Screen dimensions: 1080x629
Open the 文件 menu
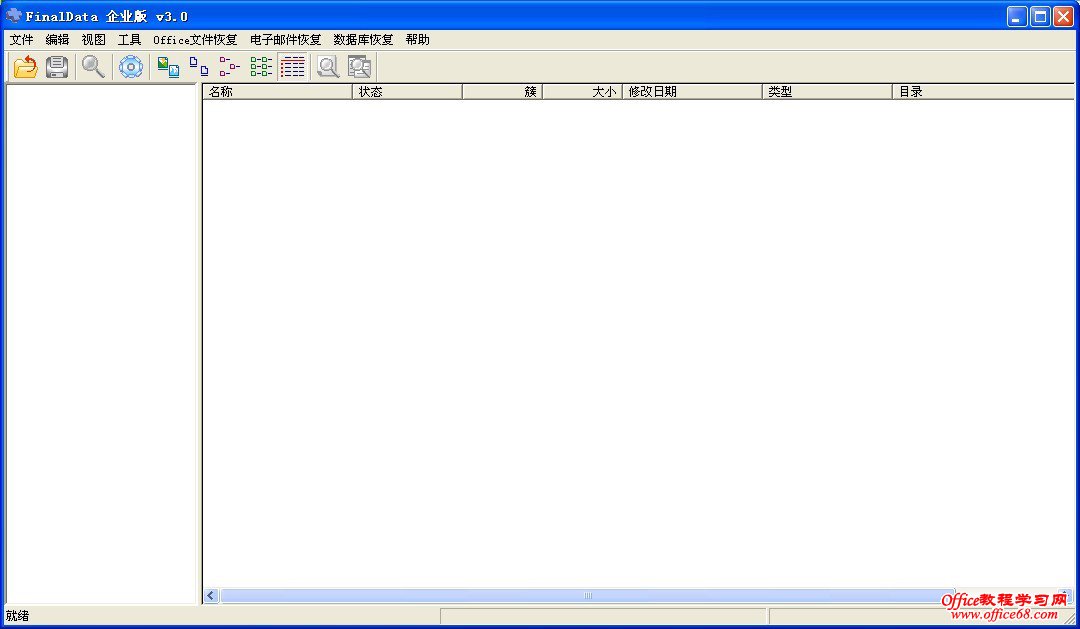(x=22, y=39)
